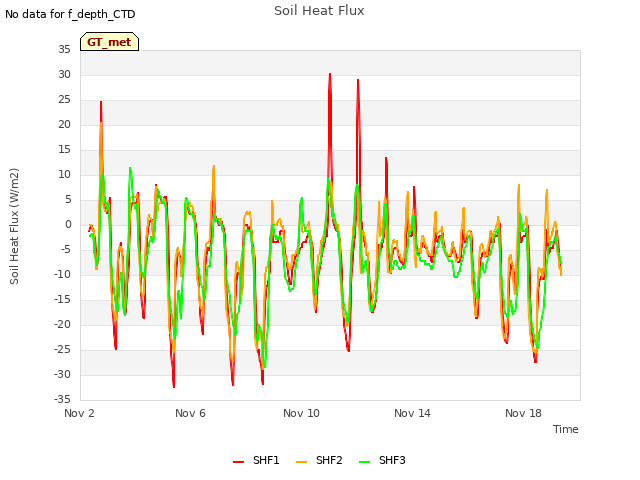Click the Nov 6 x-axis tick label
Viewport: 640px width, 480px height.
click(190, 413)
